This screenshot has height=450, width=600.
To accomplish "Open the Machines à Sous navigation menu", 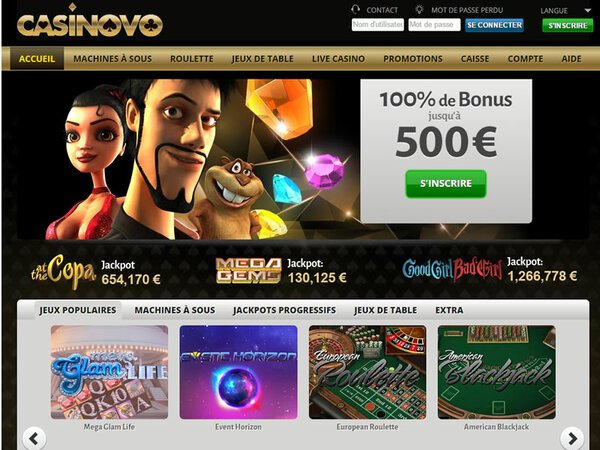I will tap(112, 59).
